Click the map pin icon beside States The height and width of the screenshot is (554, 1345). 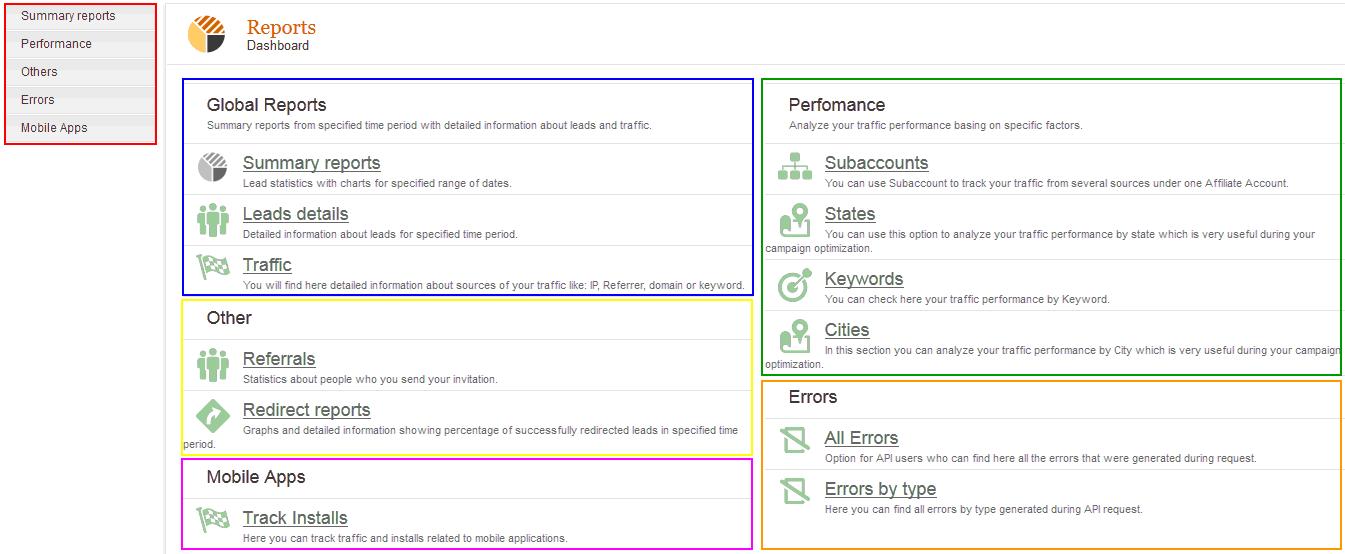(795, 219)
